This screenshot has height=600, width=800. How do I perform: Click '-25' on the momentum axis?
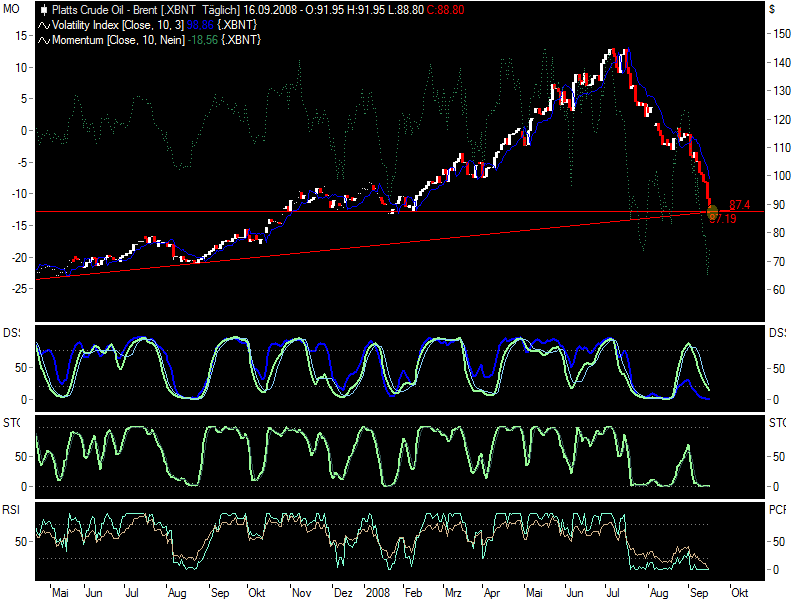tap(19, 289)
